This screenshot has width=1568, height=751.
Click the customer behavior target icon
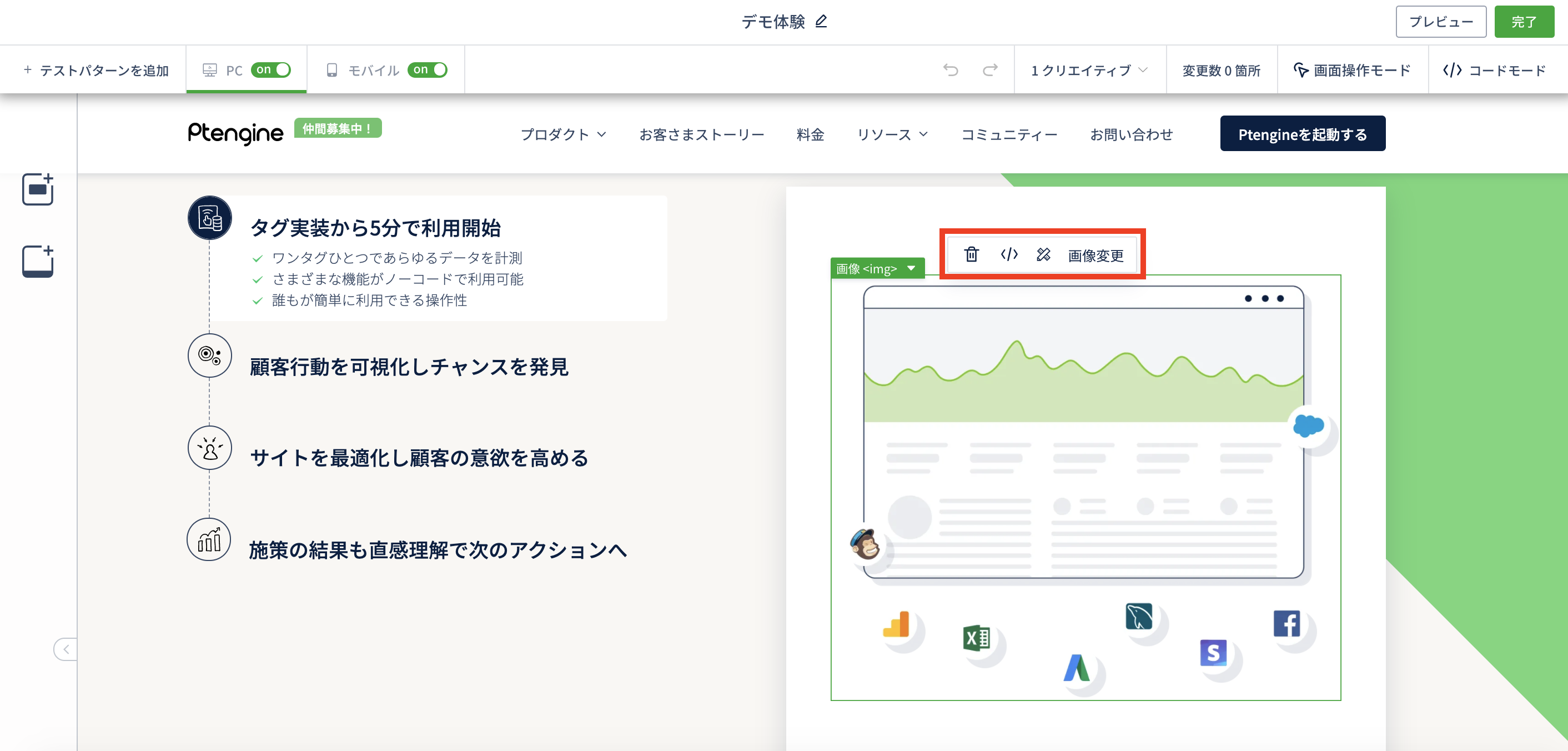tap(210, 356)
